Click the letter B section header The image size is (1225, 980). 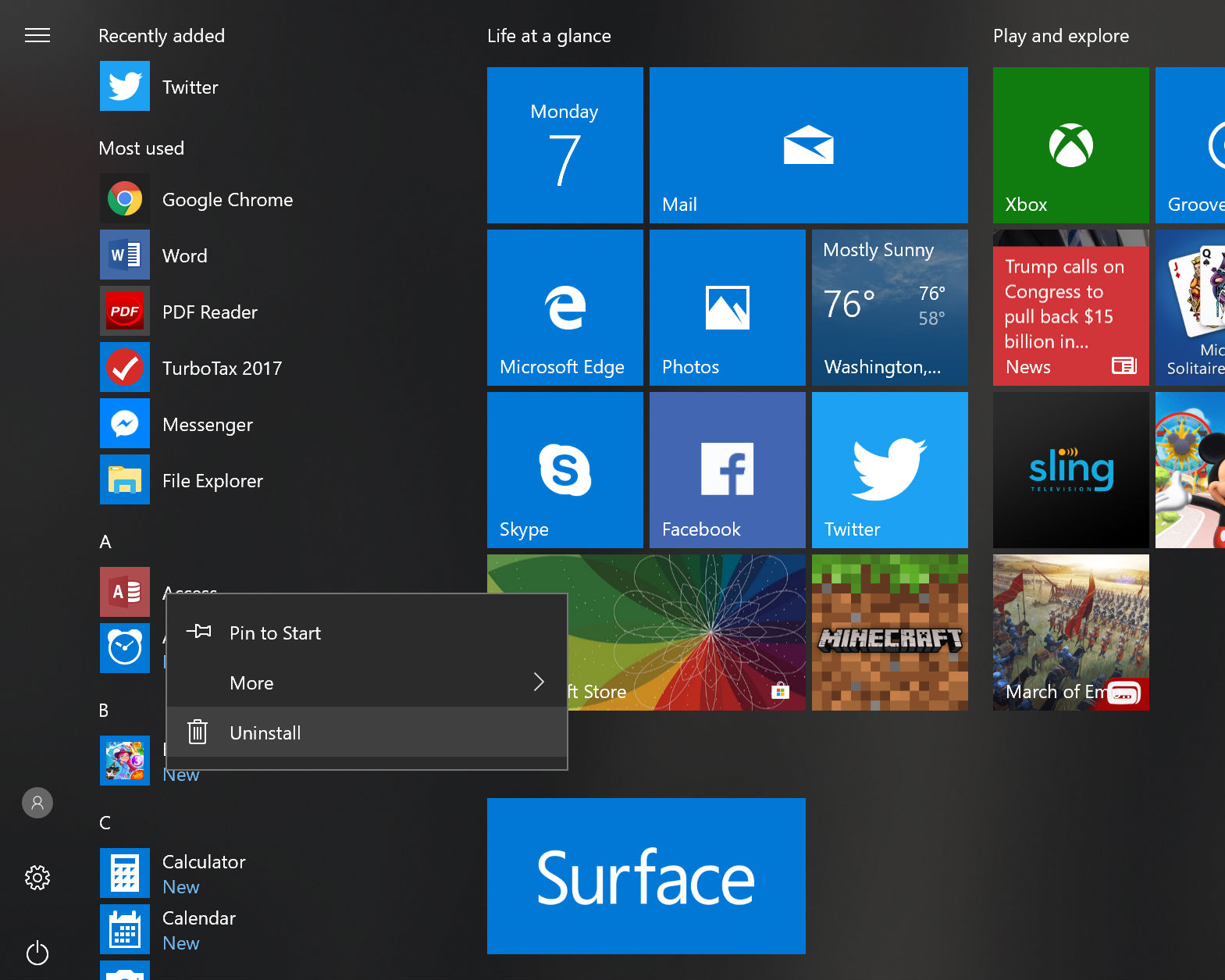click(104, 711)
